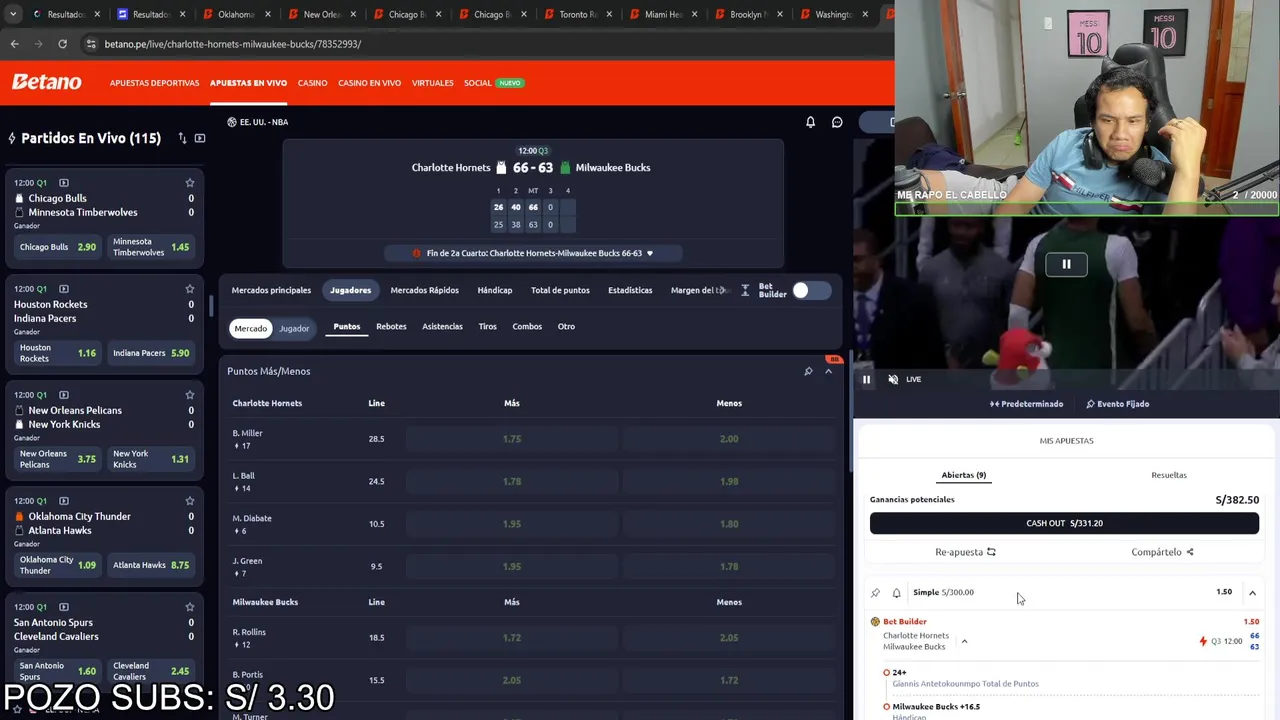Image resolution: width=1280 pixels, height=720 pixels.
Task: Favorite Chicago Bulls vs Timberwolves match star
Action: point(190,183)
